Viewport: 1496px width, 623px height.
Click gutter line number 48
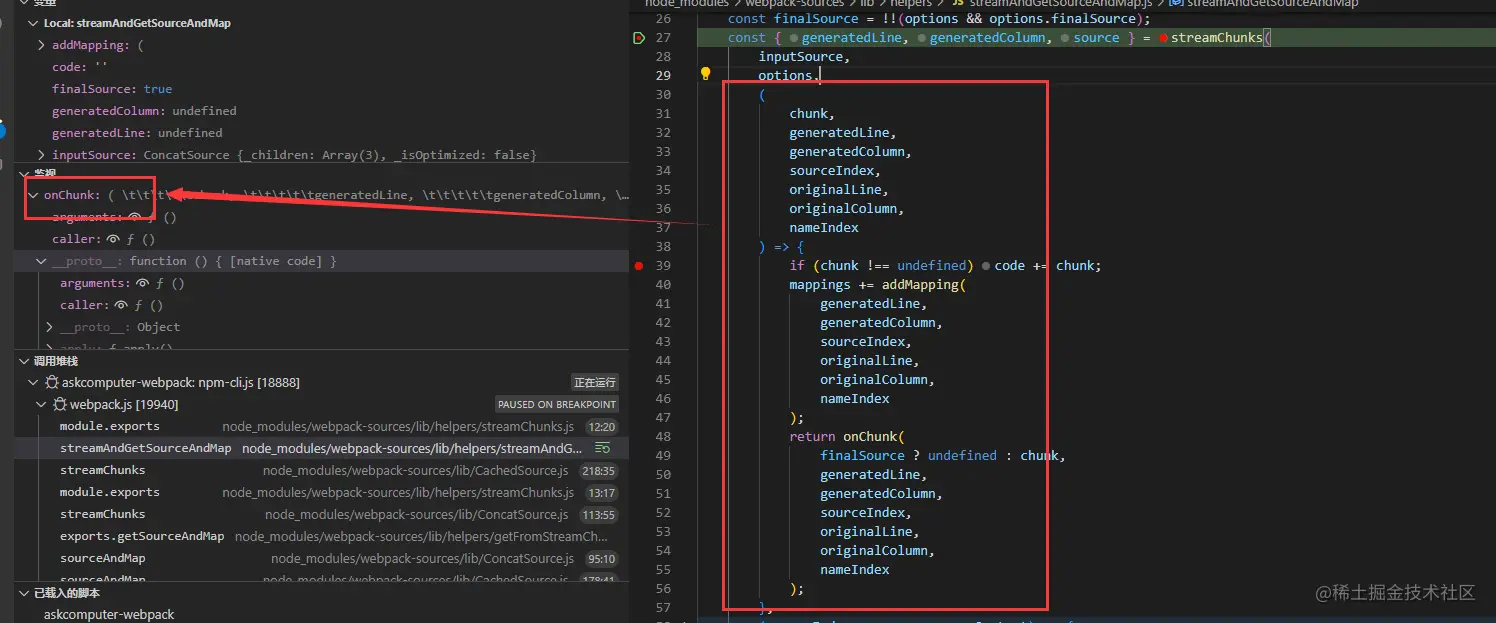(x=663, y=437)
